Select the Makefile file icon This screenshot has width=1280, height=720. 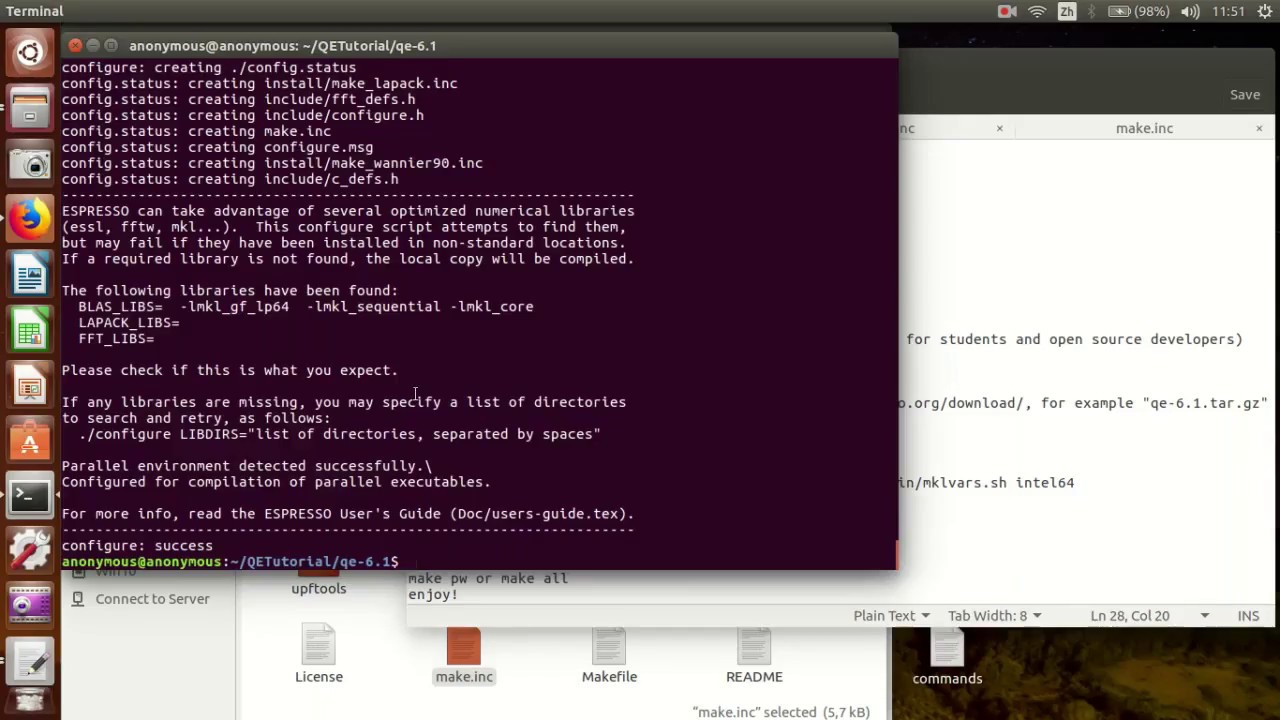[x=609, y=655]
